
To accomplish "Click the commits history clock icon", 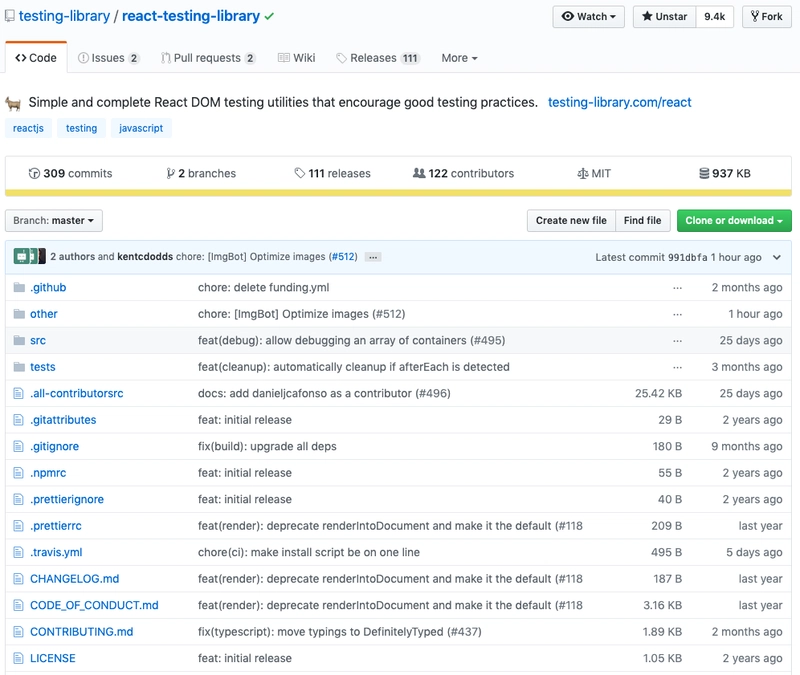I will (x=34, y=174).
